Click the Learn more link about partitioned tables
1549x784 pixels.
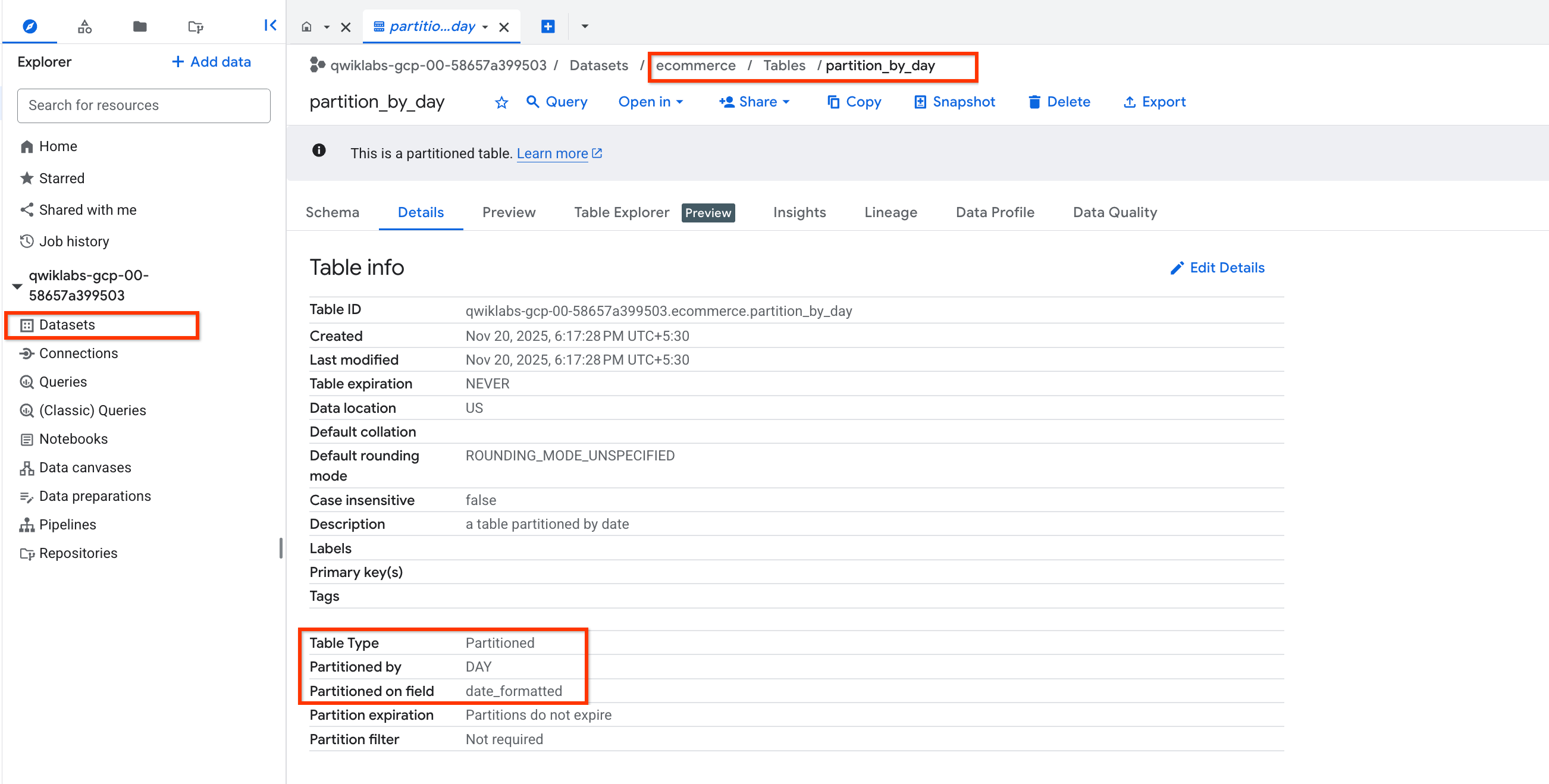click(x=552, y=153)
